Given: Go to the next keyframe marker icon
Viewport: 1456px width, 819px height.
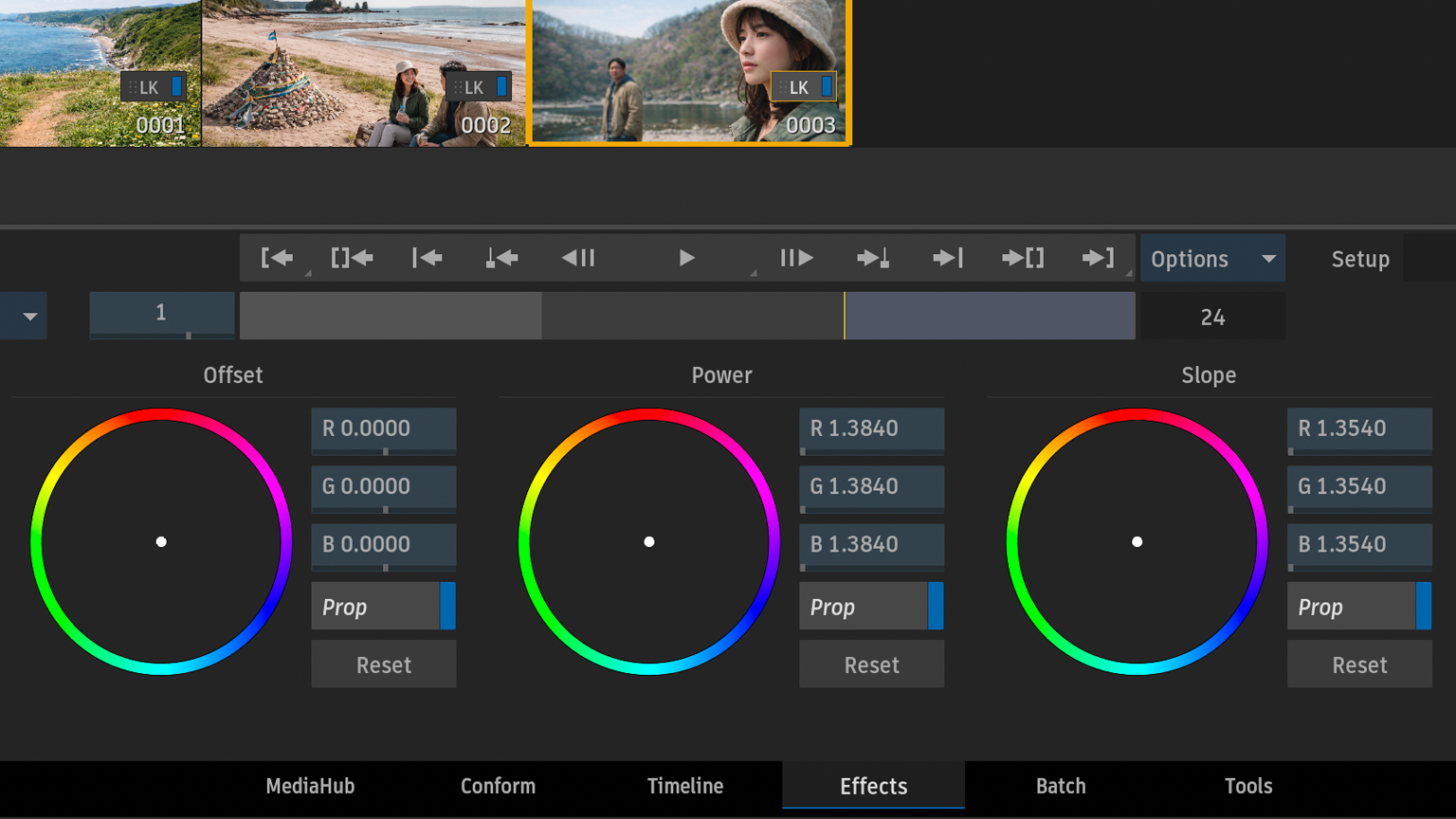Looking at the screenshot, I should click(x=872, y=258).
